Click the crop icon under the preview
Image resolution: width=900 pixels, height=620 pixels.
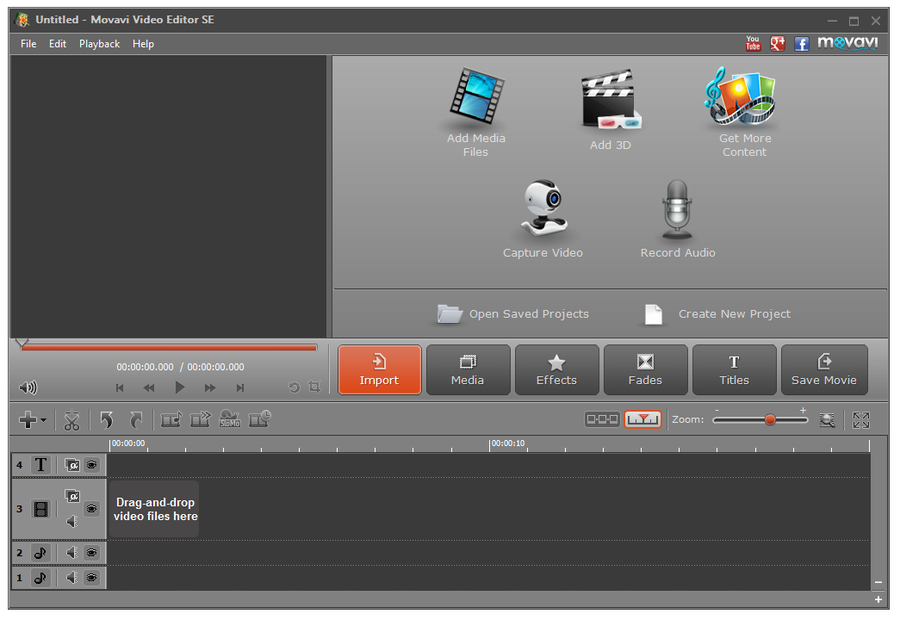pos(314,387)
